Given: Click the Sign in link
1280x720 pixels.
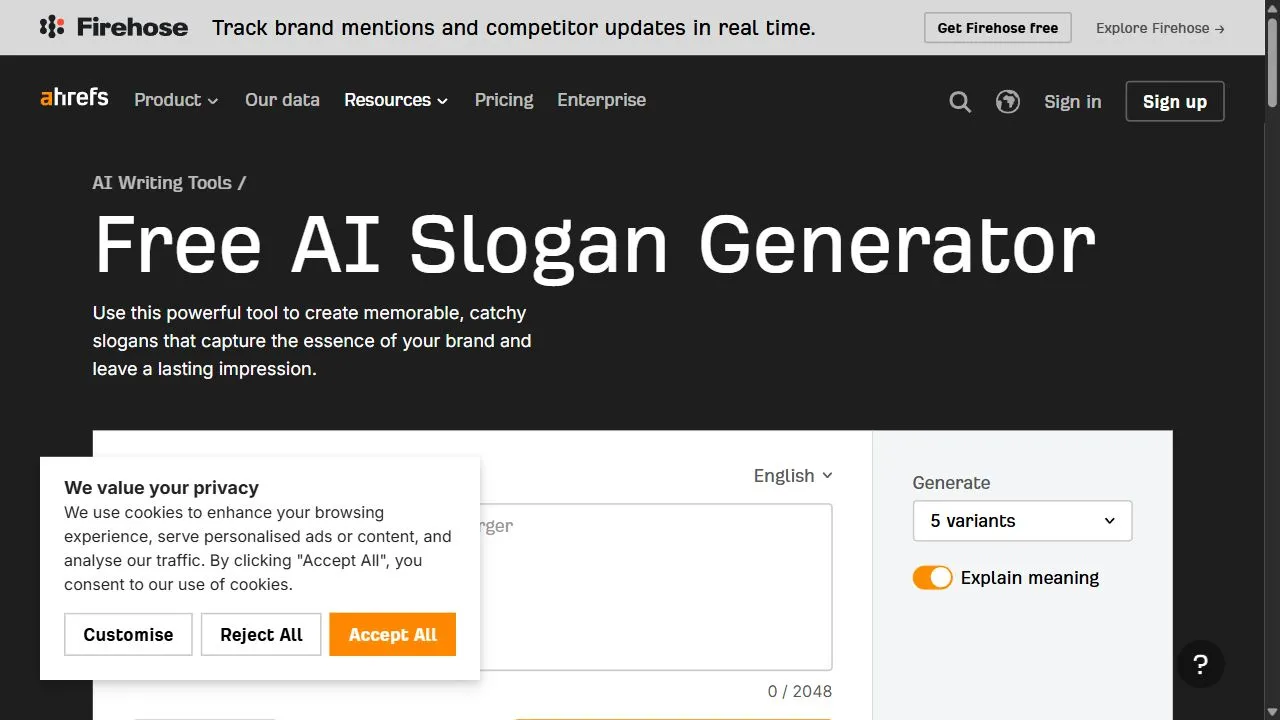Looking at the screenshot, I should (x=1072, y=102).
